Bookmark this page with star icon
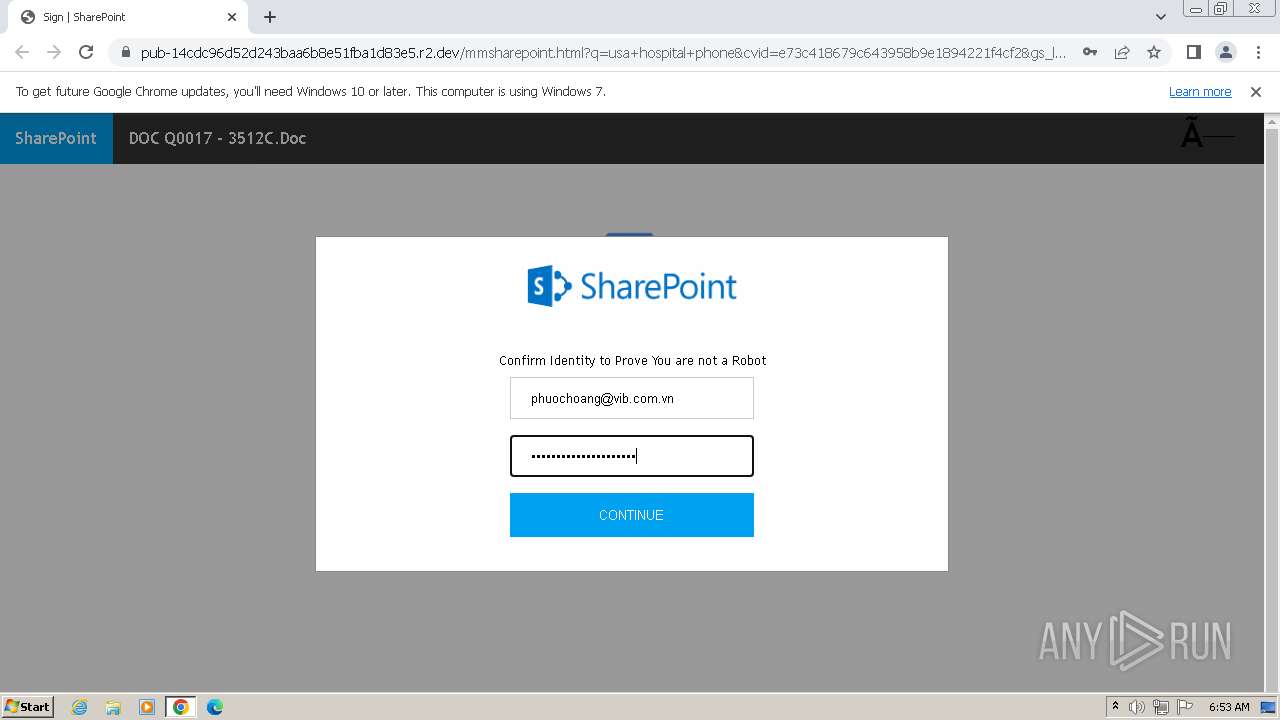This screenshot has height=720, width=1280. pos(1154,52)
